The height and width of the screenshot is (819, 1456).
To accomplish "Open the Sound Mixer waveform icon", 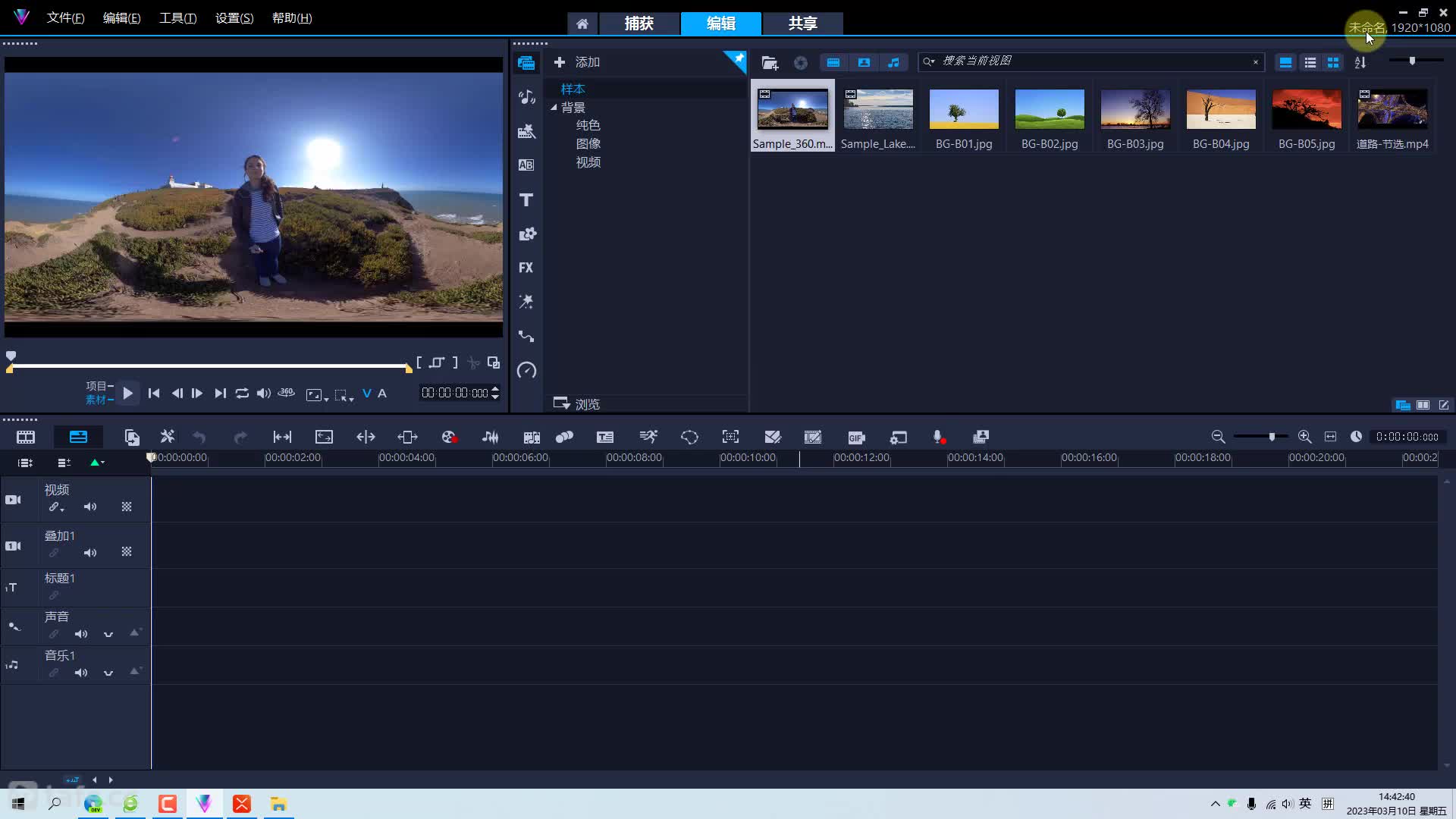I will tap(491, 438).
